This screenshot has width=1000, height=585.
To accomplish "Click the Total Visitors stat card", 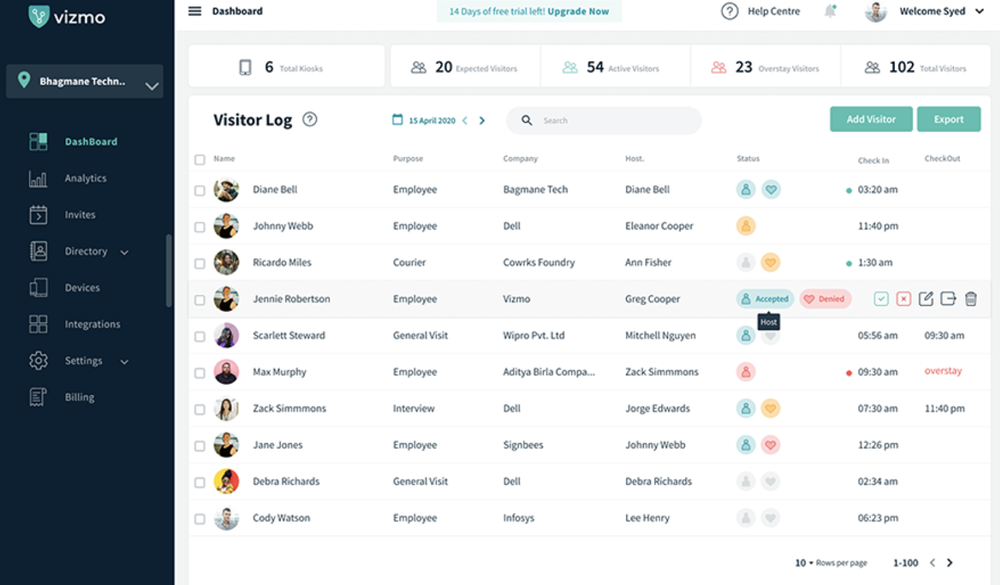I will [916, 66].
